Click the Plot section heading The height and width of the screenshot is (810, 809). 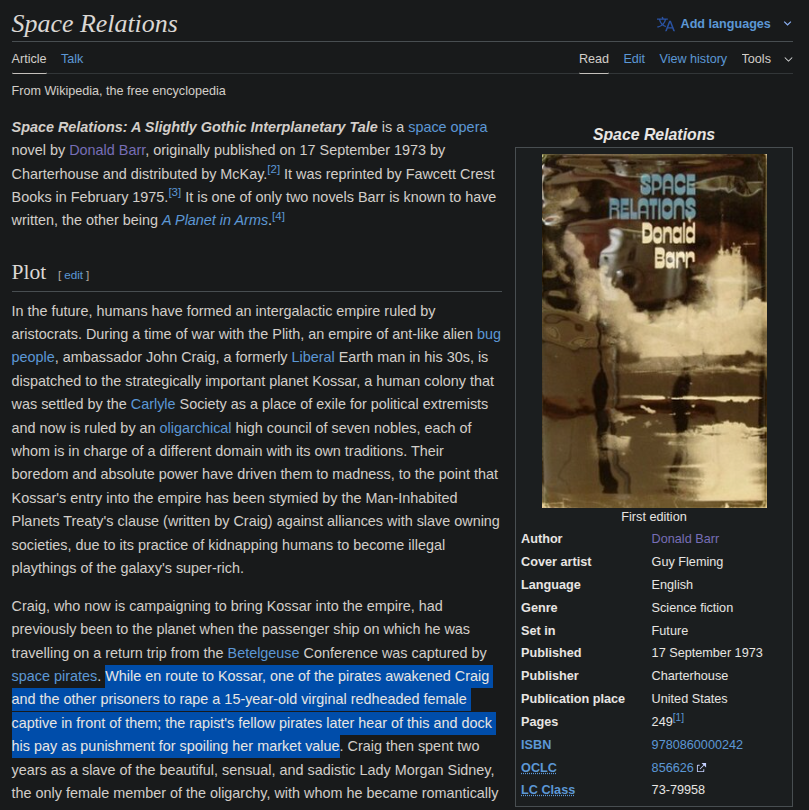(29, 273)
